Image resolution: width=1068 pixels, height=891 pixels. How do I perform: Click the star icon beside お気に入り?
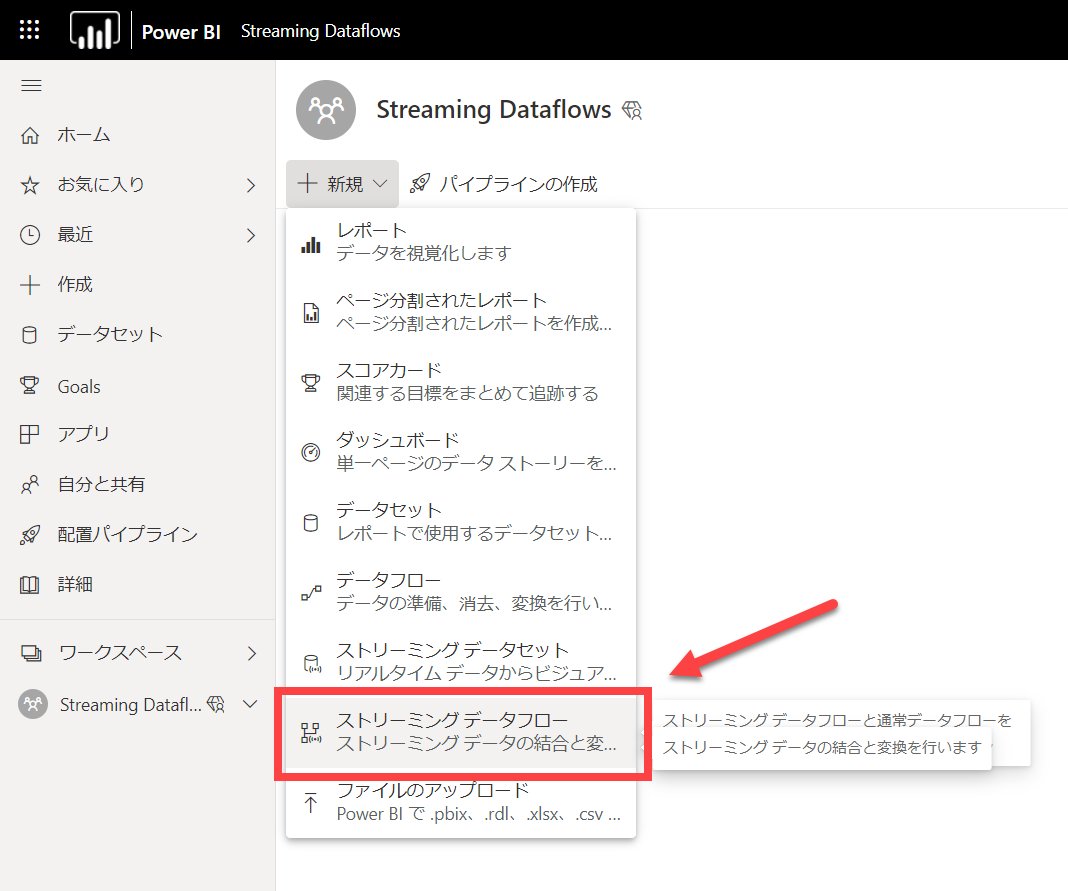[30, 185]
